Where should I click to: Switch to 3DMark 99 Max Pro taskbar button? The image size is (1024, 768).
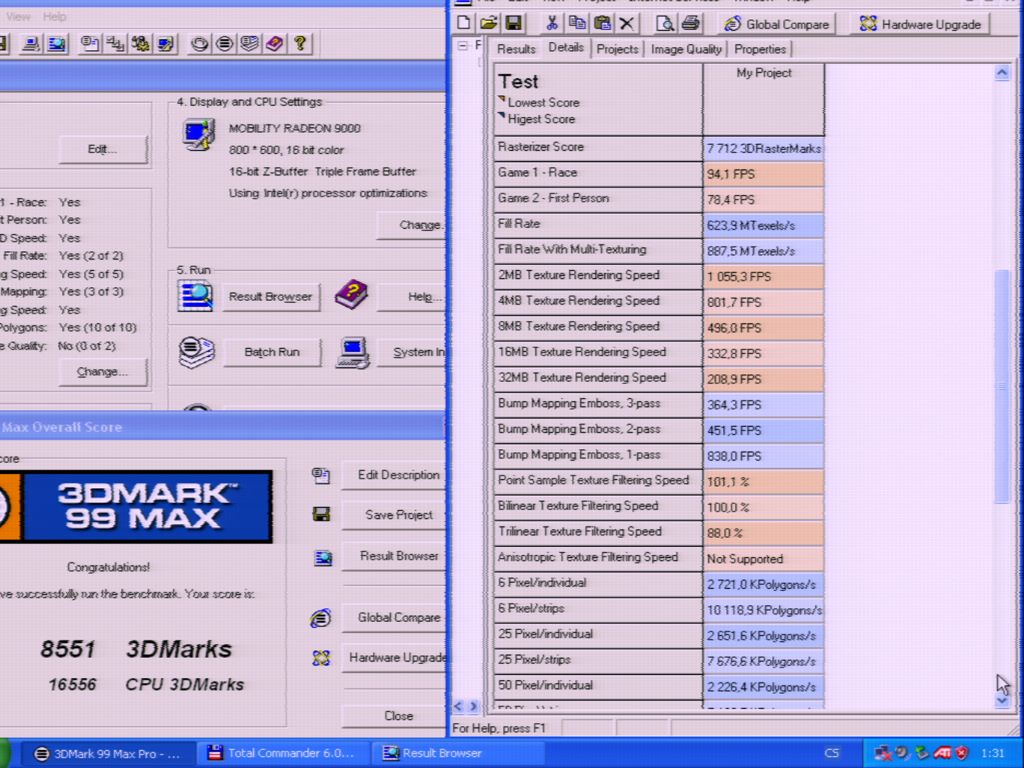pyautogui.click(x=108, y=753)
